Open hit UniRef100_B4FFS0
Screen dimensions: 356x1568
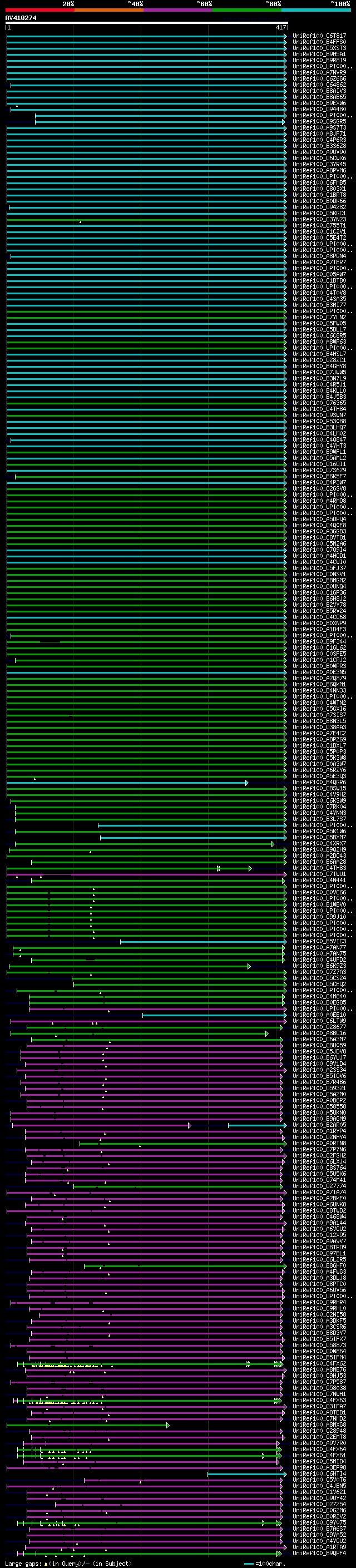pyautogui.click(x=319, y=42)
